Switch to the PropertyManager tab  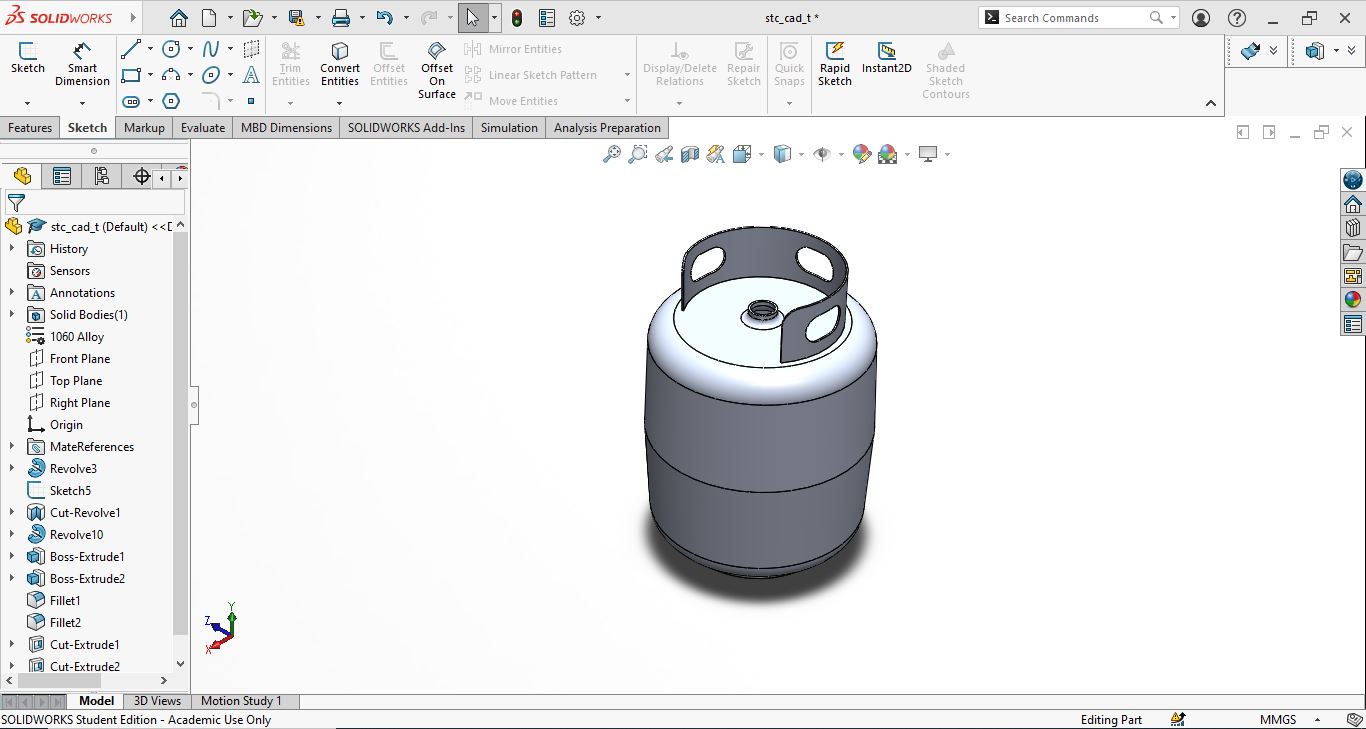coord(62,177)
